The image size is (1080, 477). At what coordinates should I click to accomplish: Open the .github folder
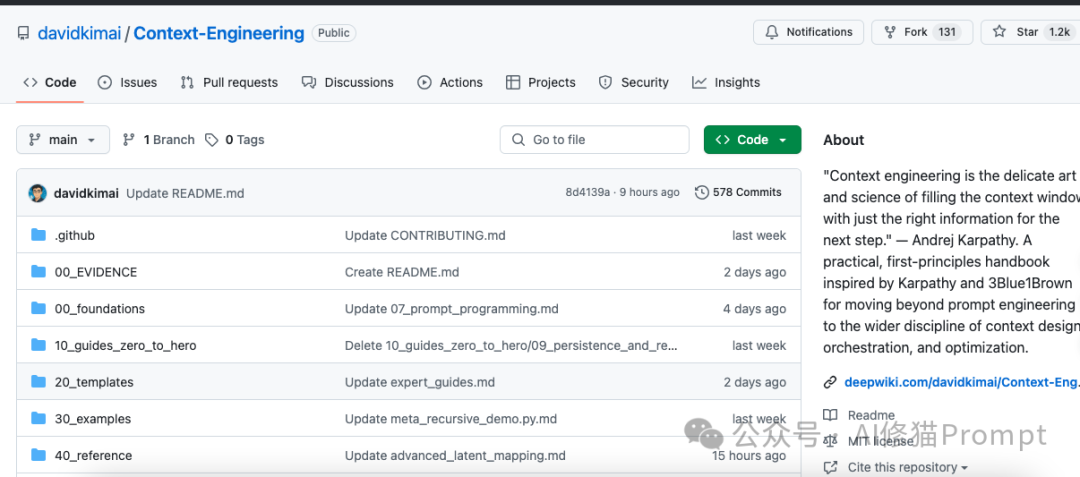pos(74,235)
